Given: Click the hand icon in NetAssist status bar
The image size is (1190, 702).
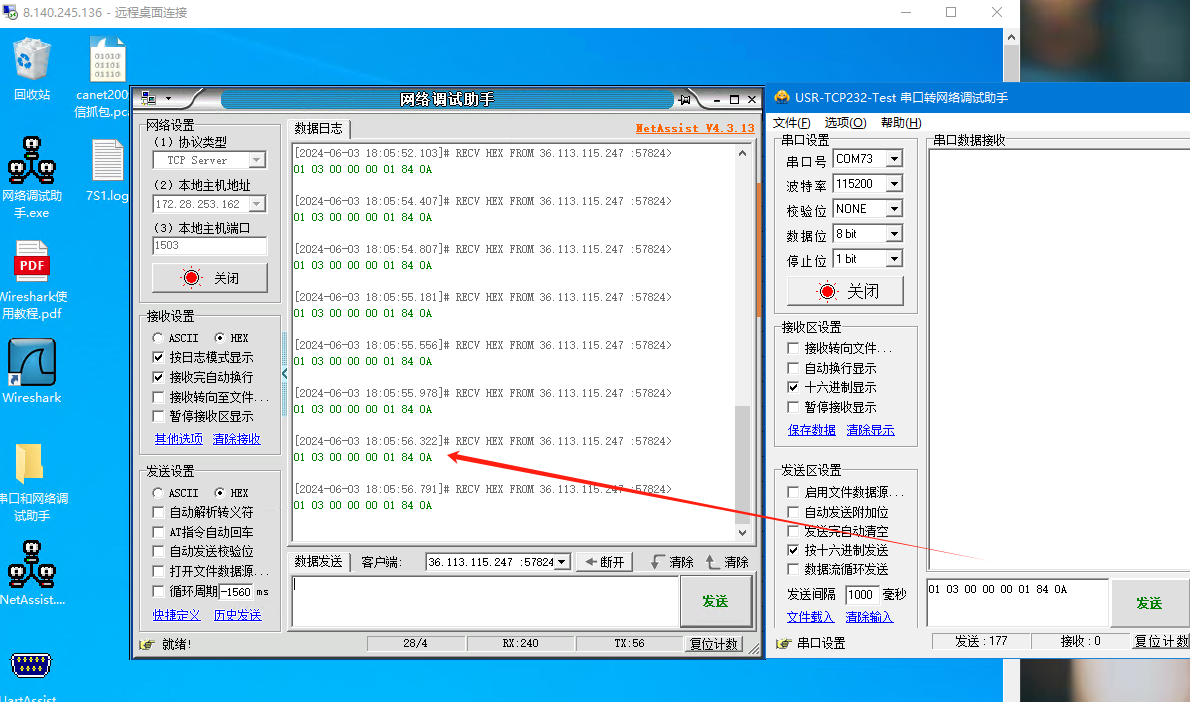Looking at the screenshot, I should 146,644.
